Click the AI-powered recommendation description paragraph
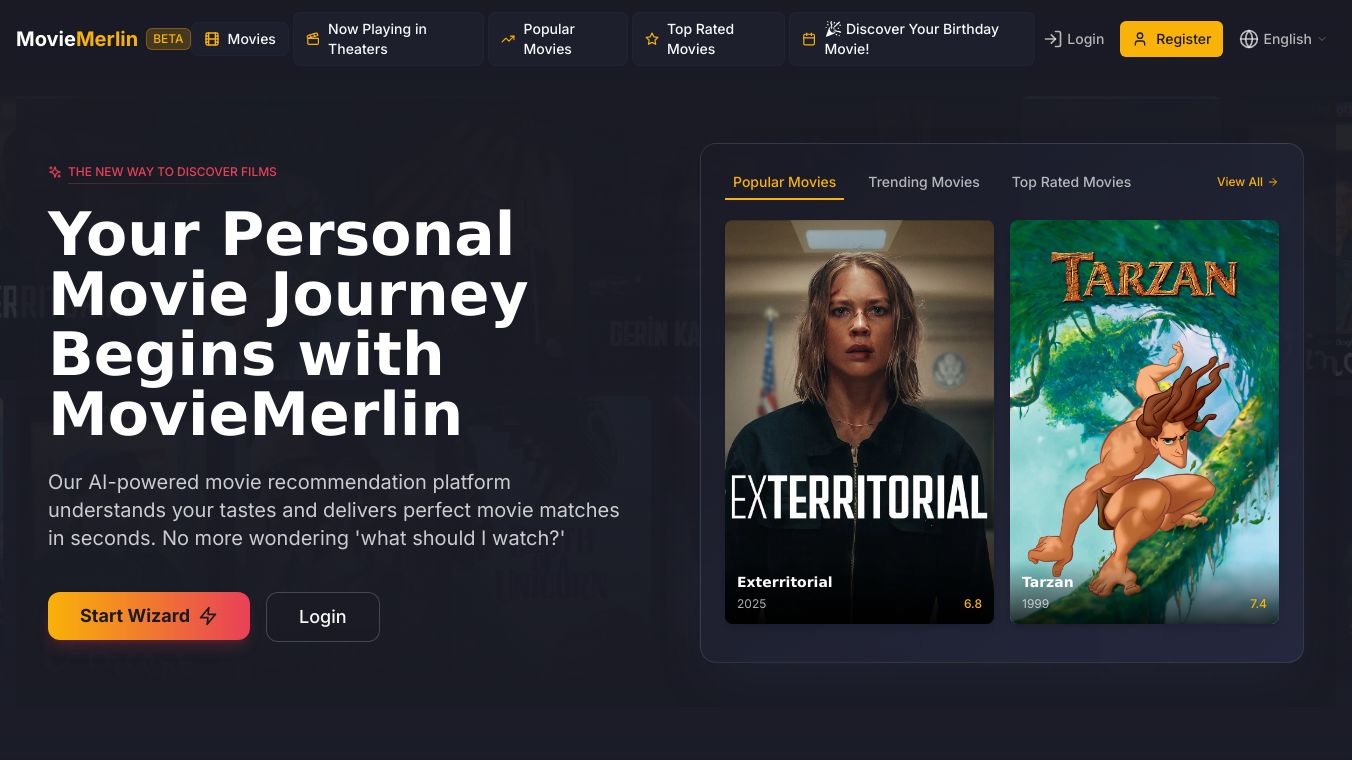The height and width of the screenshot is (760, 1352). (x=334, y=510)
